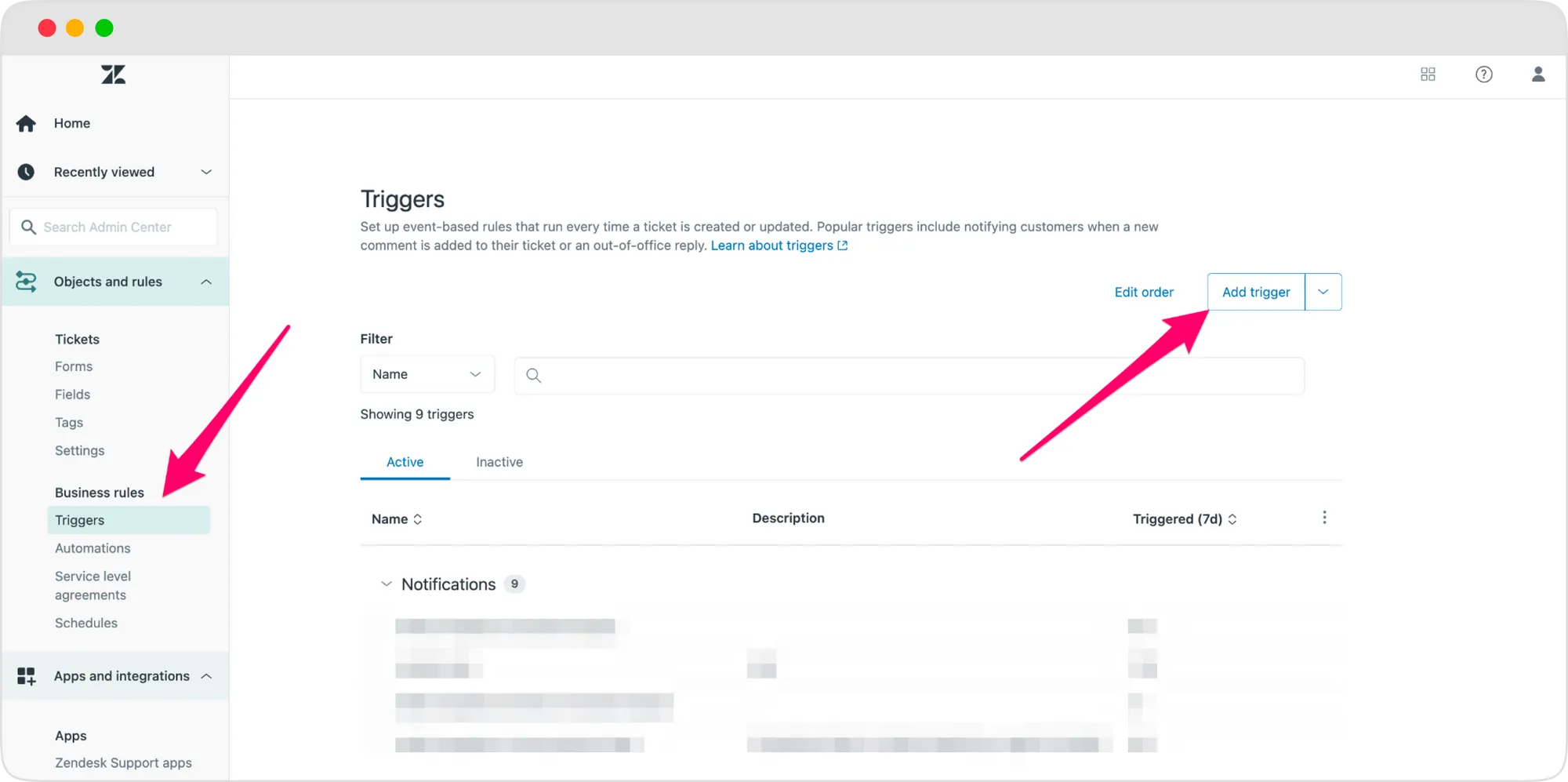Click the search magnifier in Admin Center search
The image size is (1568, 782).
point(29,227)
